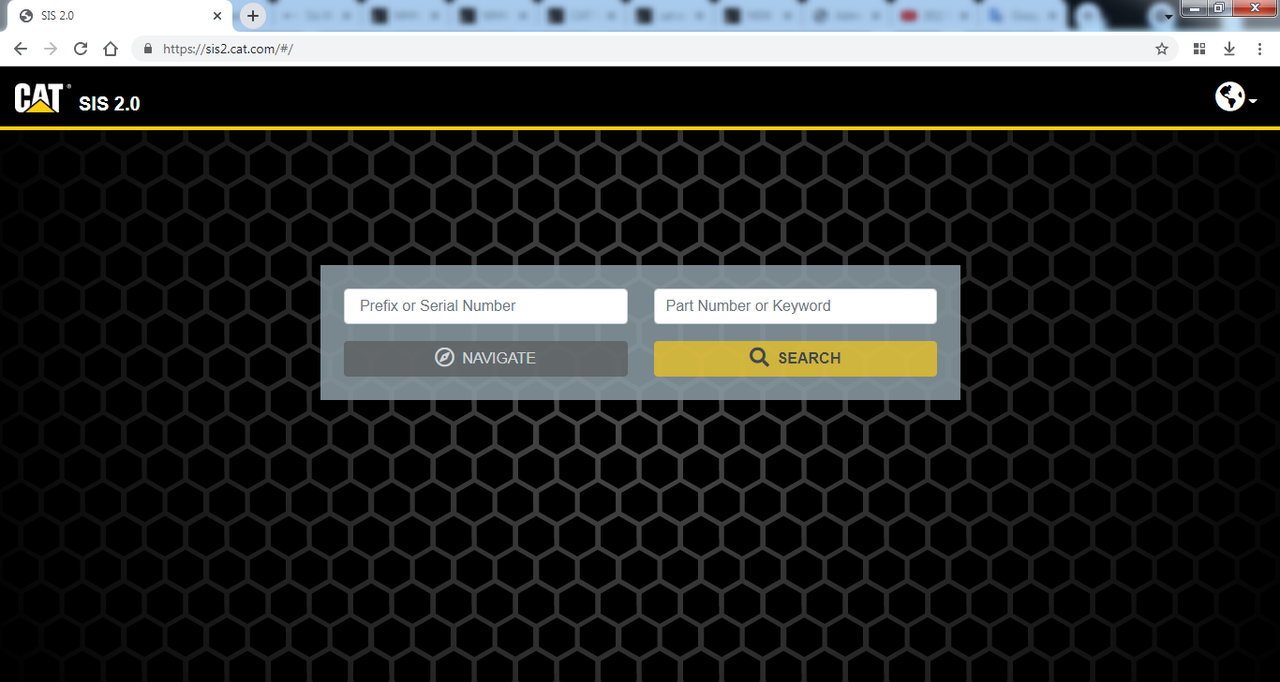1280x682 pixels.
Task: Open the globe language menu
Action: point(1236,97)
